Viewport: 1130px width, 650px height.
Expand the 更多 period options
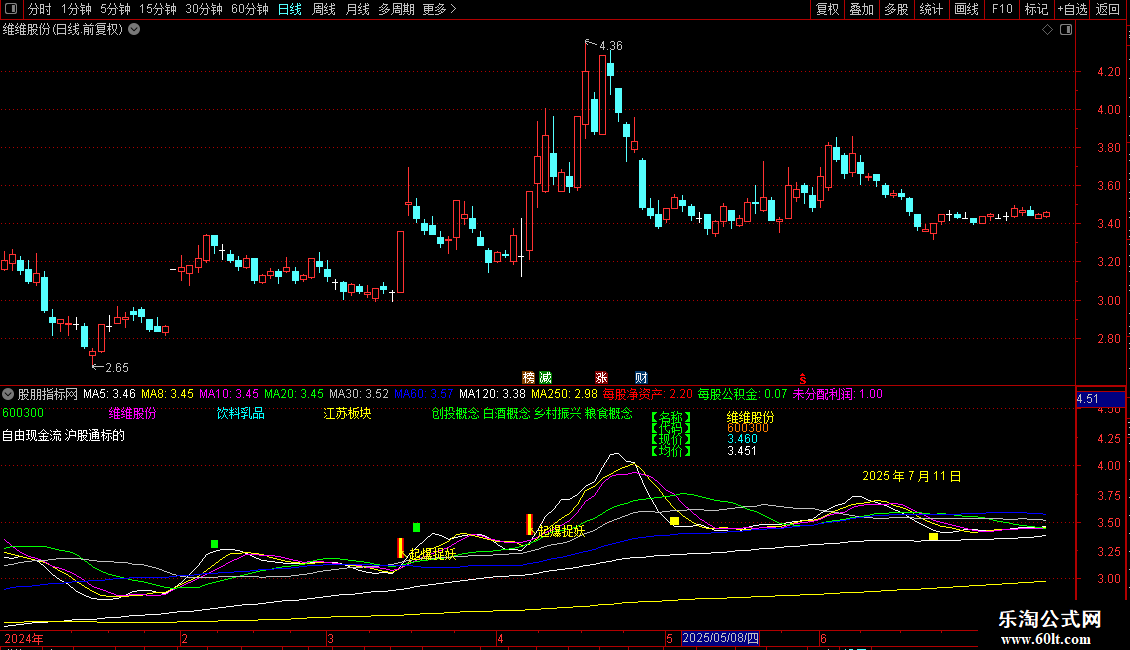pos(439,9)
